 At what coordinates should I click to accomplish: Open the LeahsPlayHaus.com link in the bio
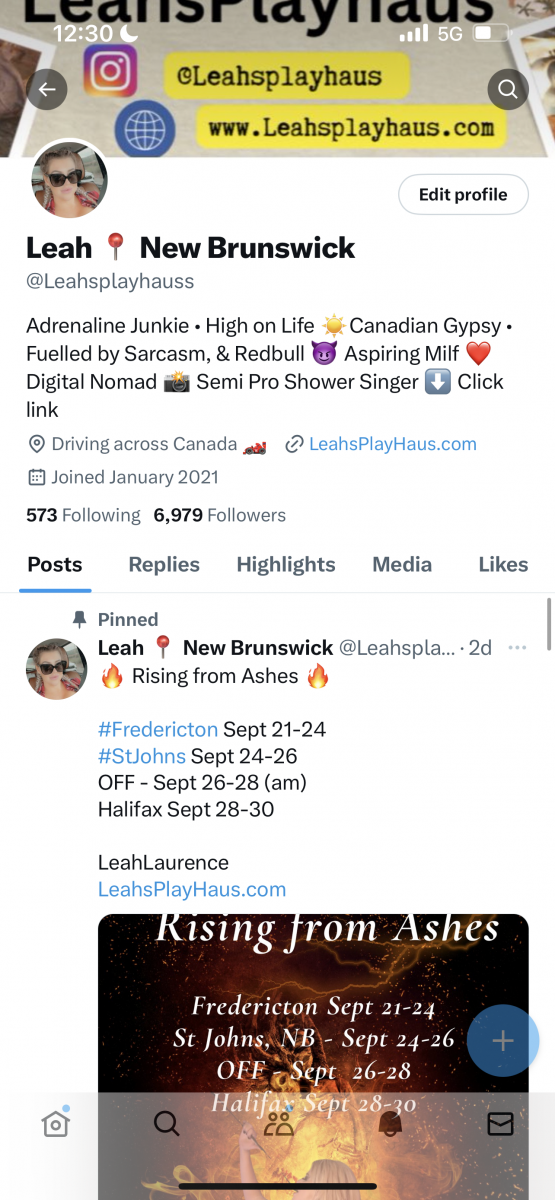point(392,444)
